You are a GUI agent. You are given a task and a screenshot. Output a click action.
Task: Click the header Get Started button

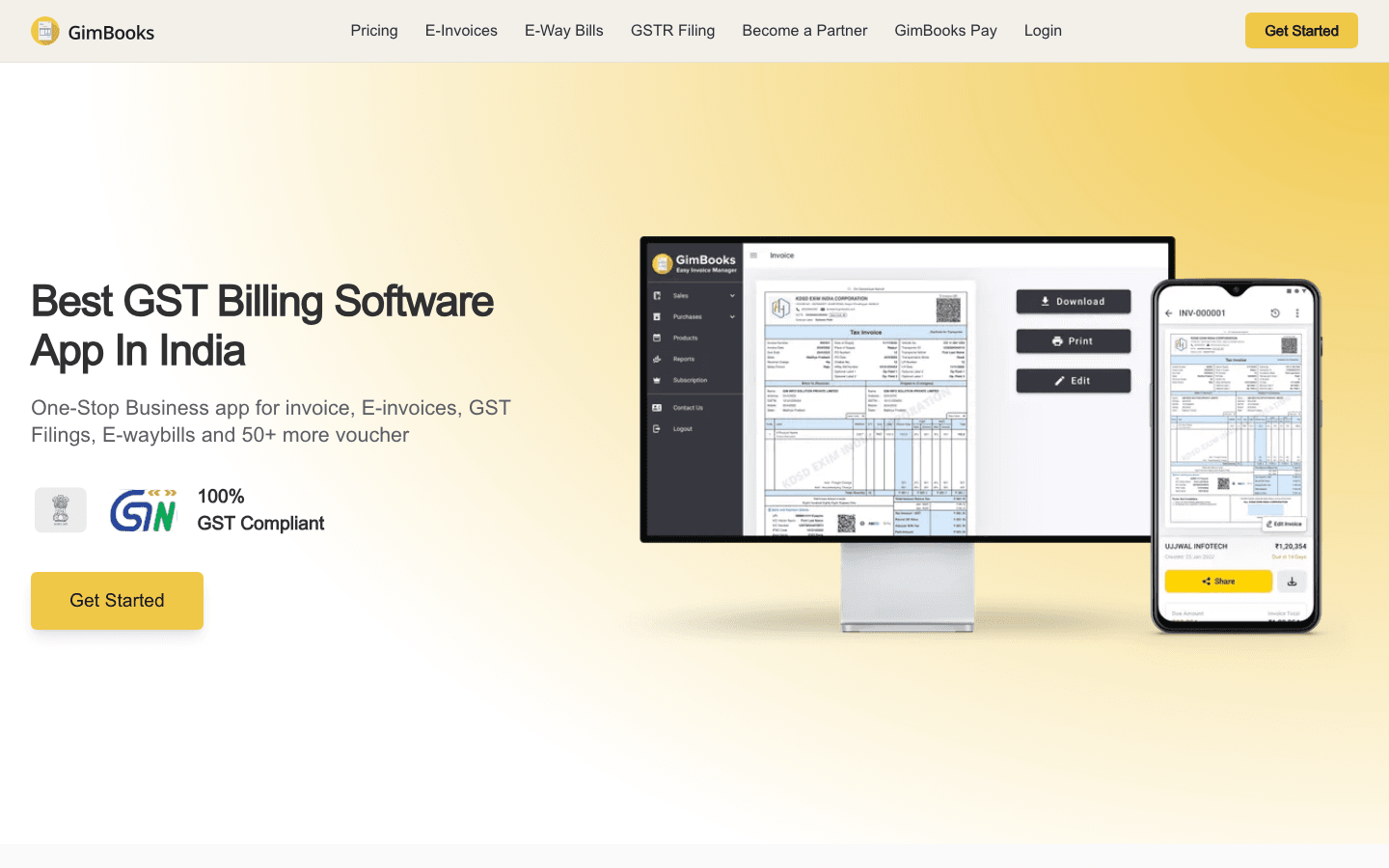tap(1301, 31)
